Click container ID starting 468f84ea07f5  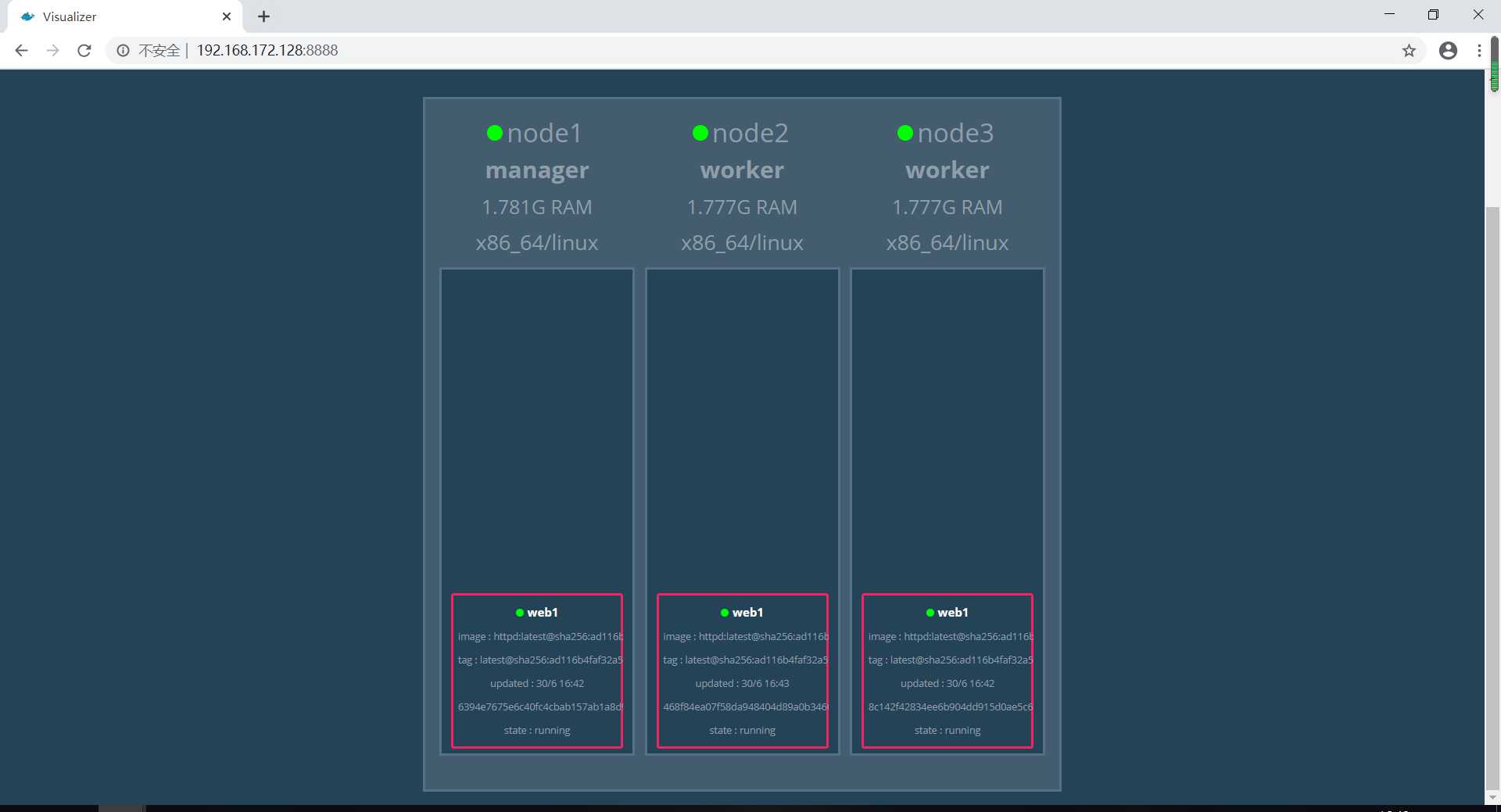(x=745, y=706)
